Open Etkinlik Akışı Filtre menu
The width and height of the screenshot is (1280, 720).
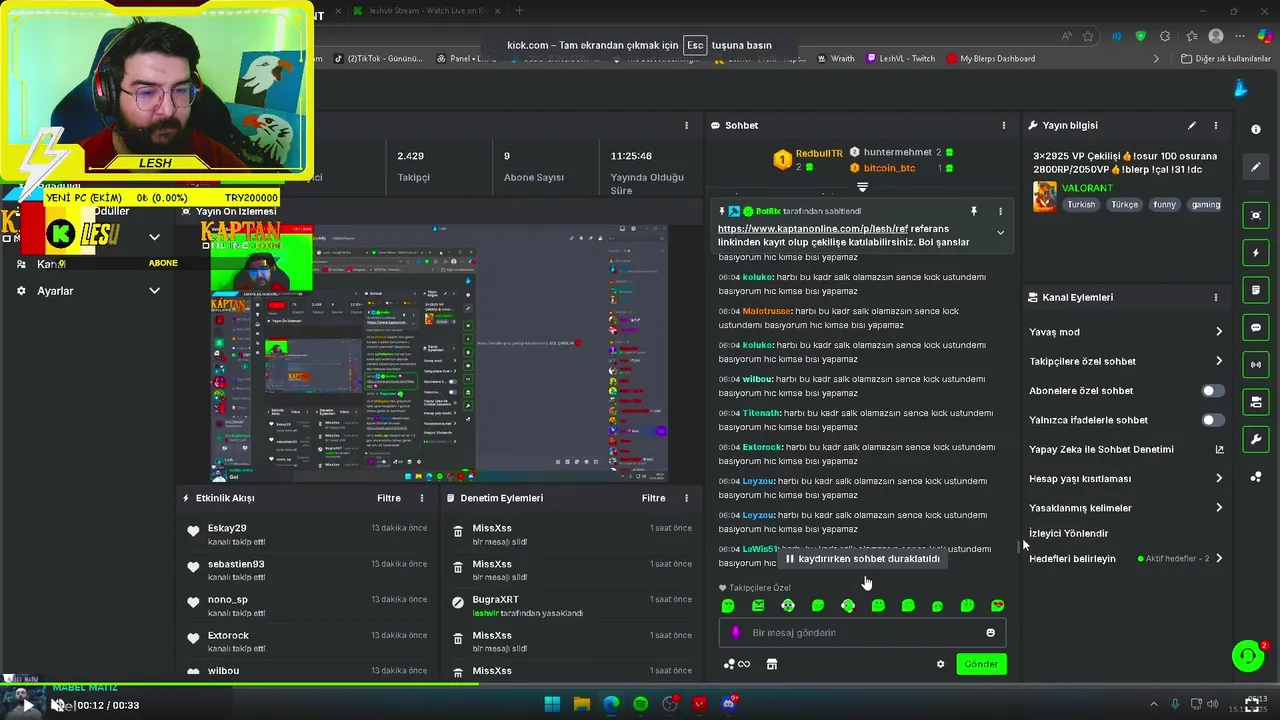click(389, 498)
